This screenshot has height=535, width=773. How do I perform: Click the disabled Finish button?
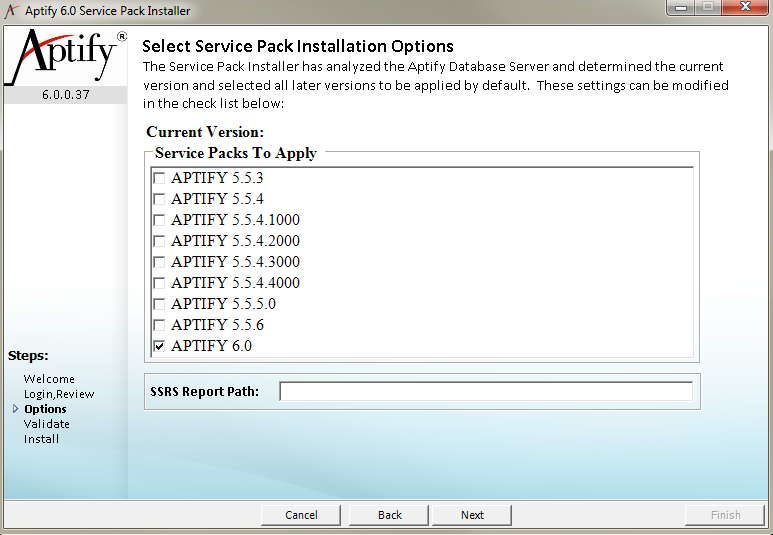pos(725,515)
